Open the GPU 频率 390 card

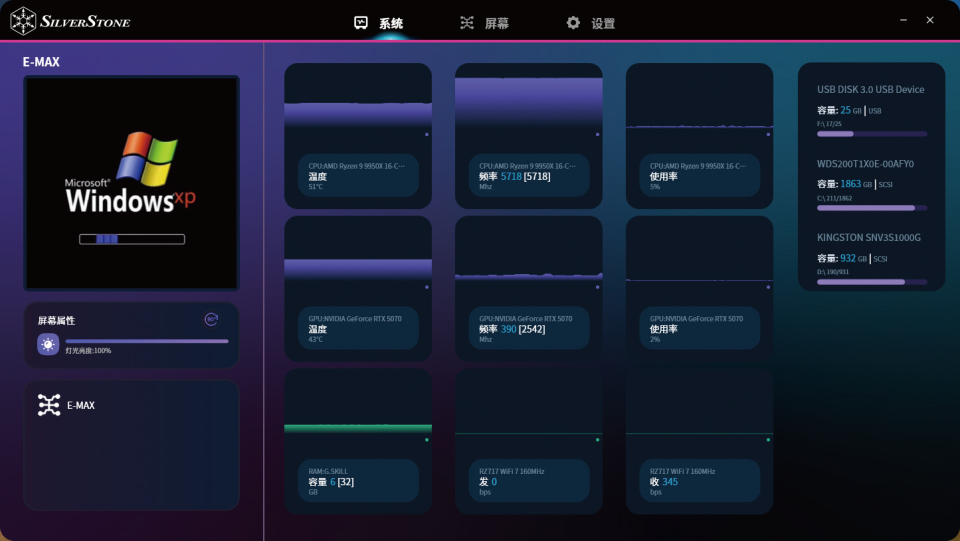(528, 288)
